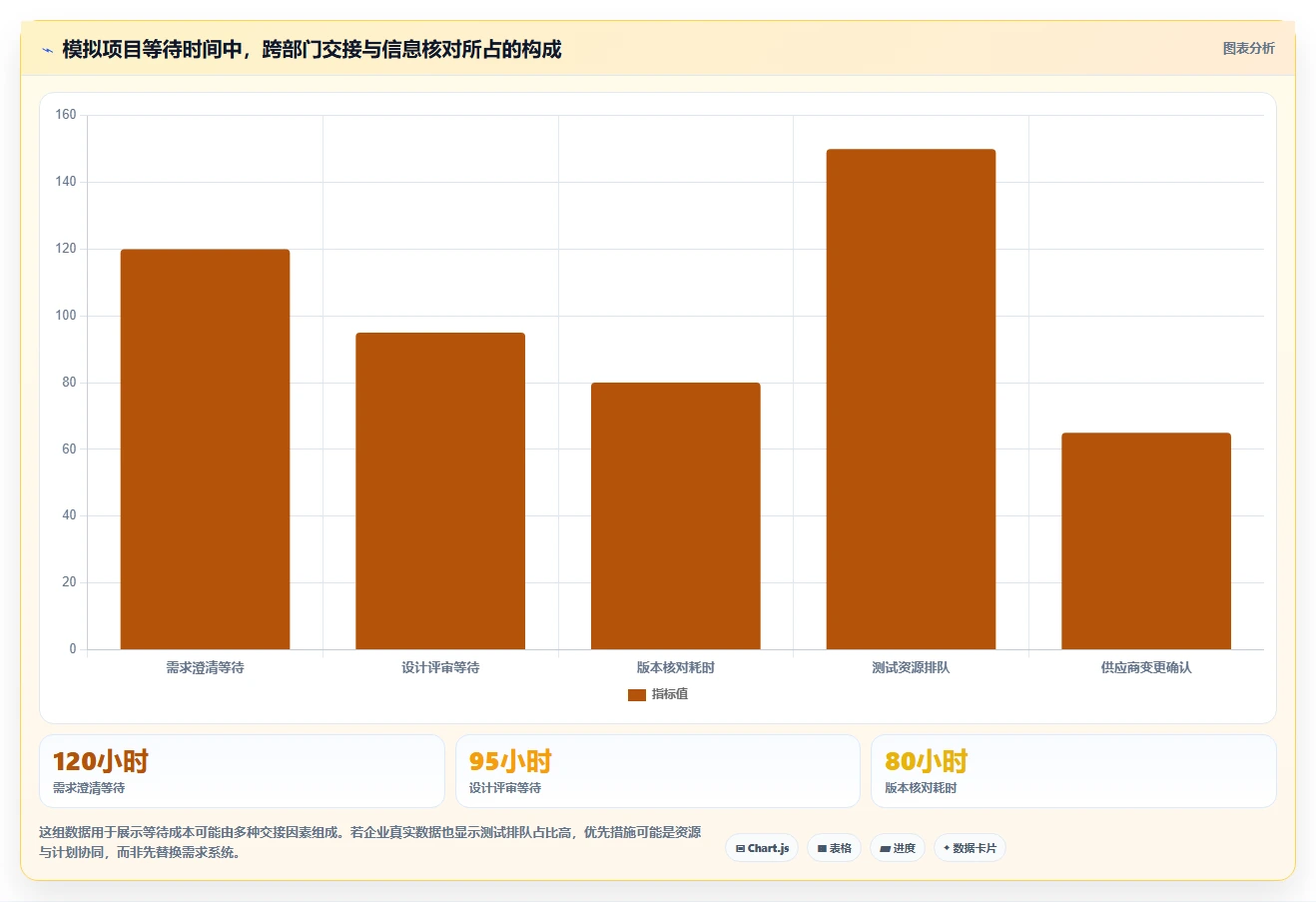Click the chart title about 跨部门交接与信息核对
The height and width of the screenshot is (902, 1316).
point(312,49)
